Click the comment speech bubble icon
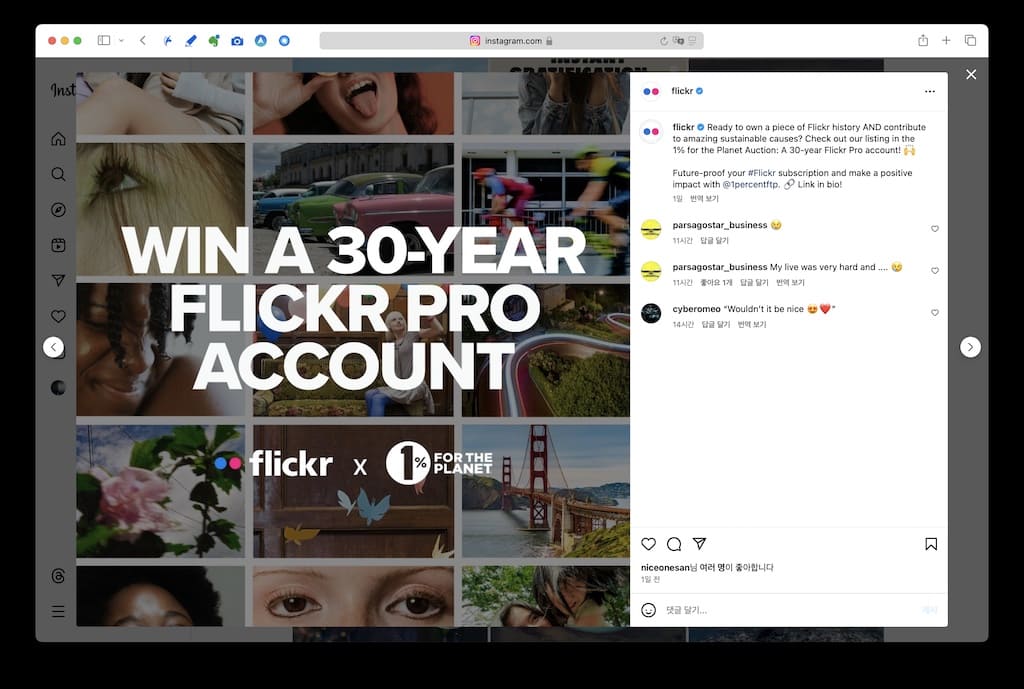Screen dimensions: 1024x689 pyautogui.click(x=674, y=544)
